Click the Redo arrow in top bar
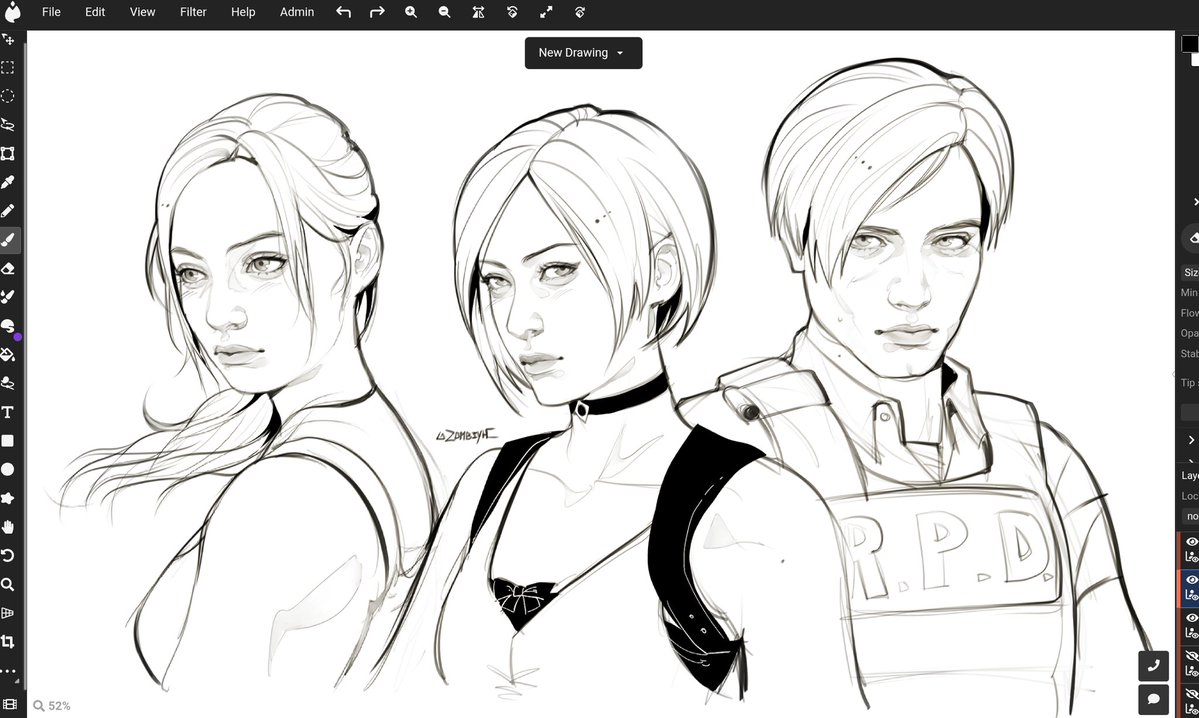The width and height of the screenshot is (1199, 718). click(377, 12)
